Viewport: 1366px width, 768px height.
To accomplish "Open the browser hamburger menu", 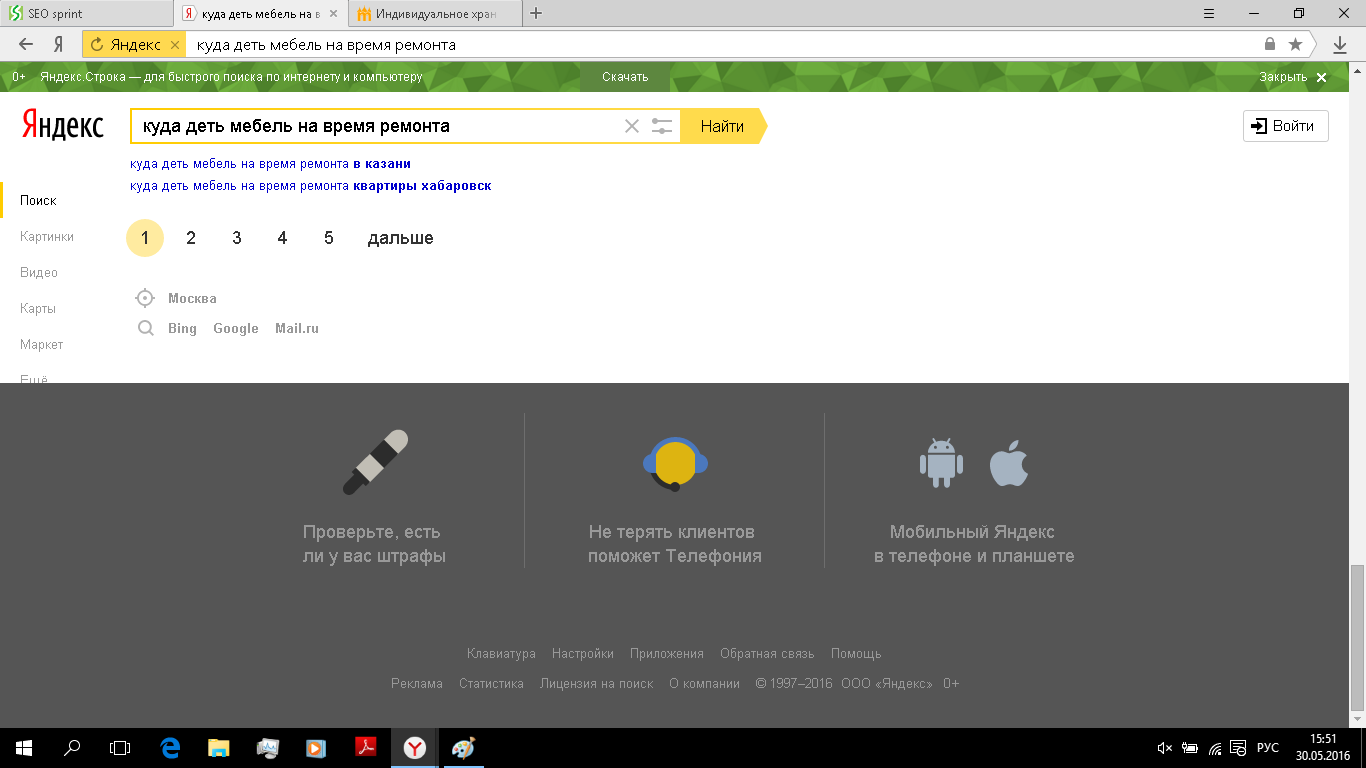I will pos(1209,13).
